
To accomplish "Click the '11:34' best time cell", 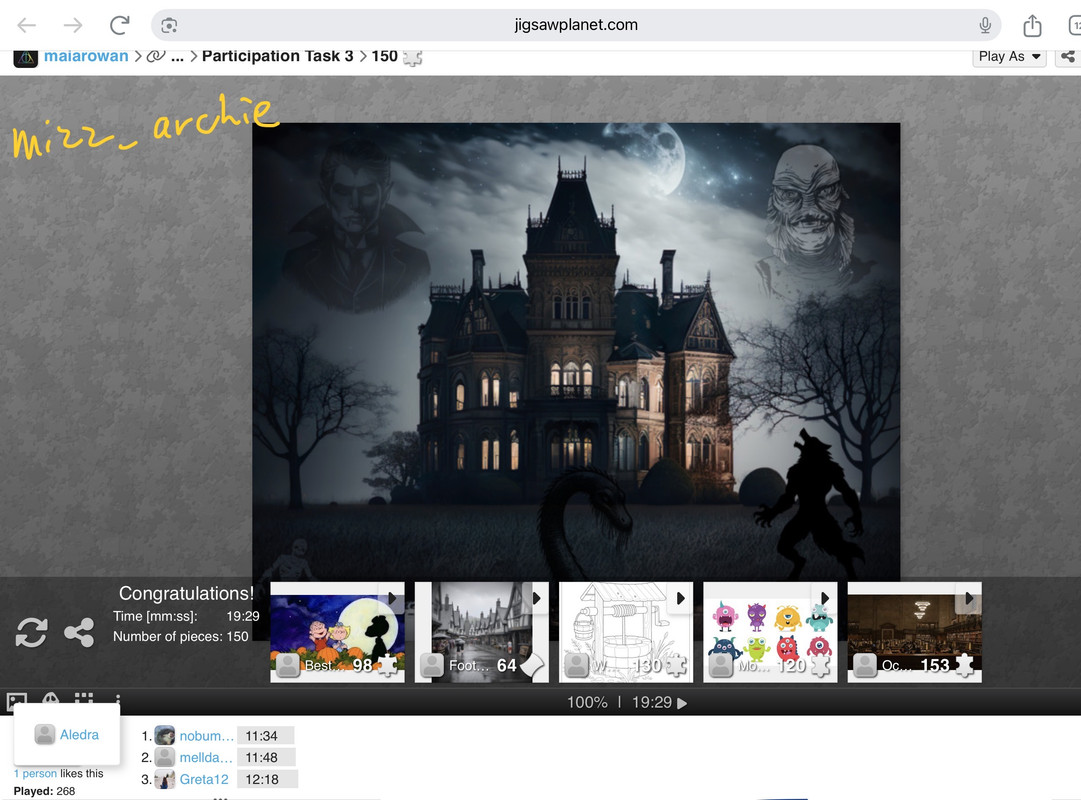I will pyautogui.click(x=266, y=736).
